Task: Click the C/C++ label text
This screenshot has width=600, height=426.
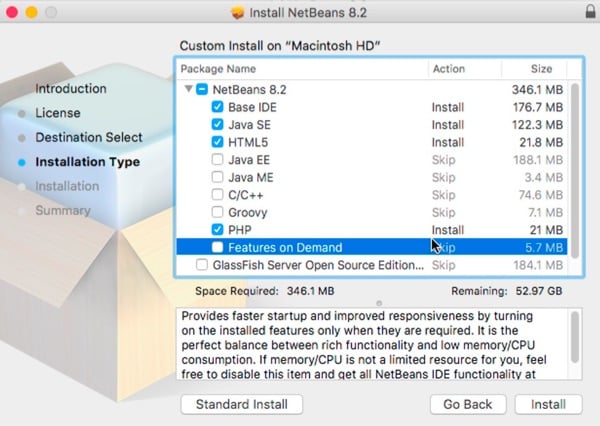Action: [x=246, y=195]
